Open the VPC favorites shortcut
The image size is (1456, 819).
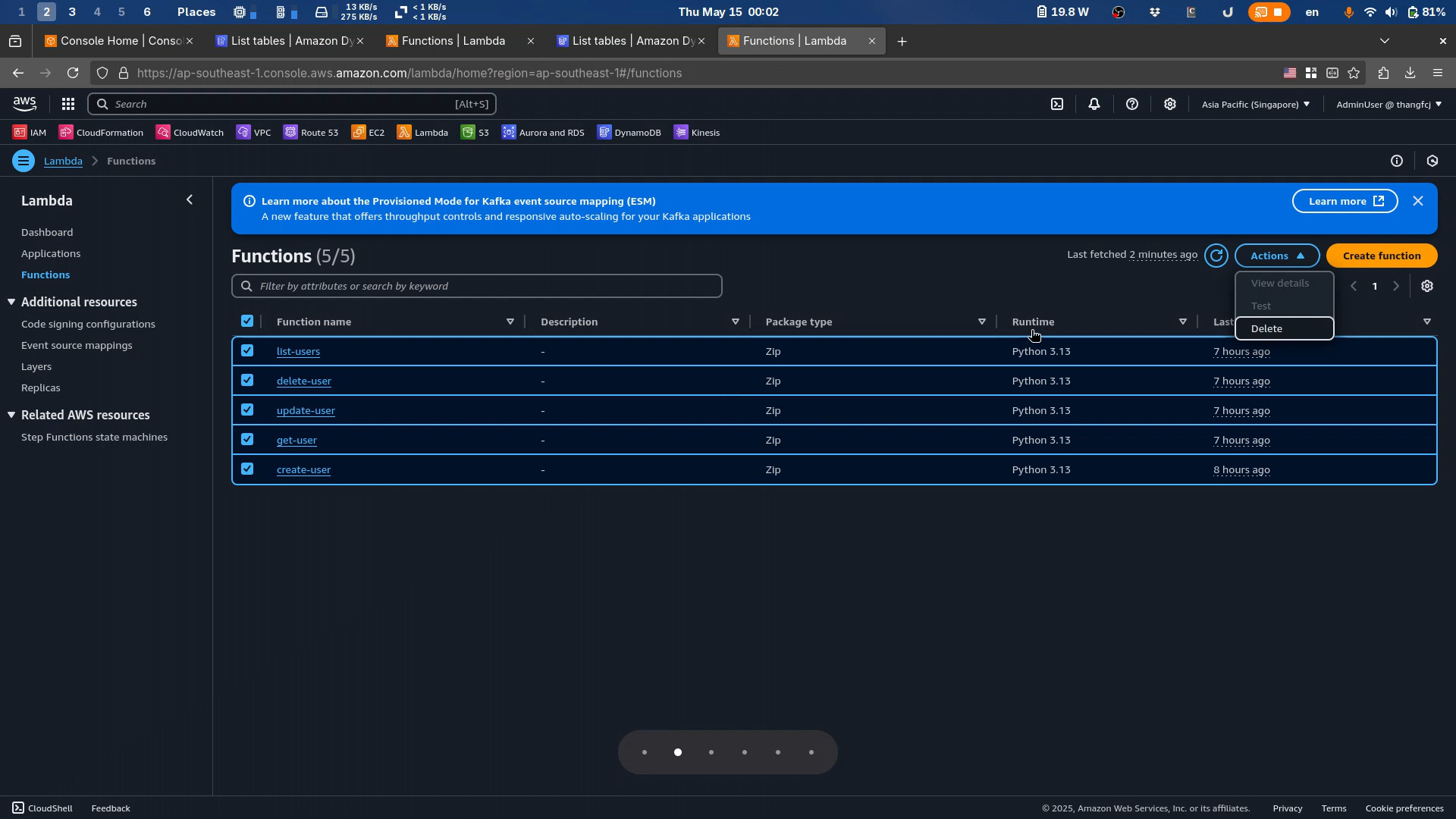[253, 132]
